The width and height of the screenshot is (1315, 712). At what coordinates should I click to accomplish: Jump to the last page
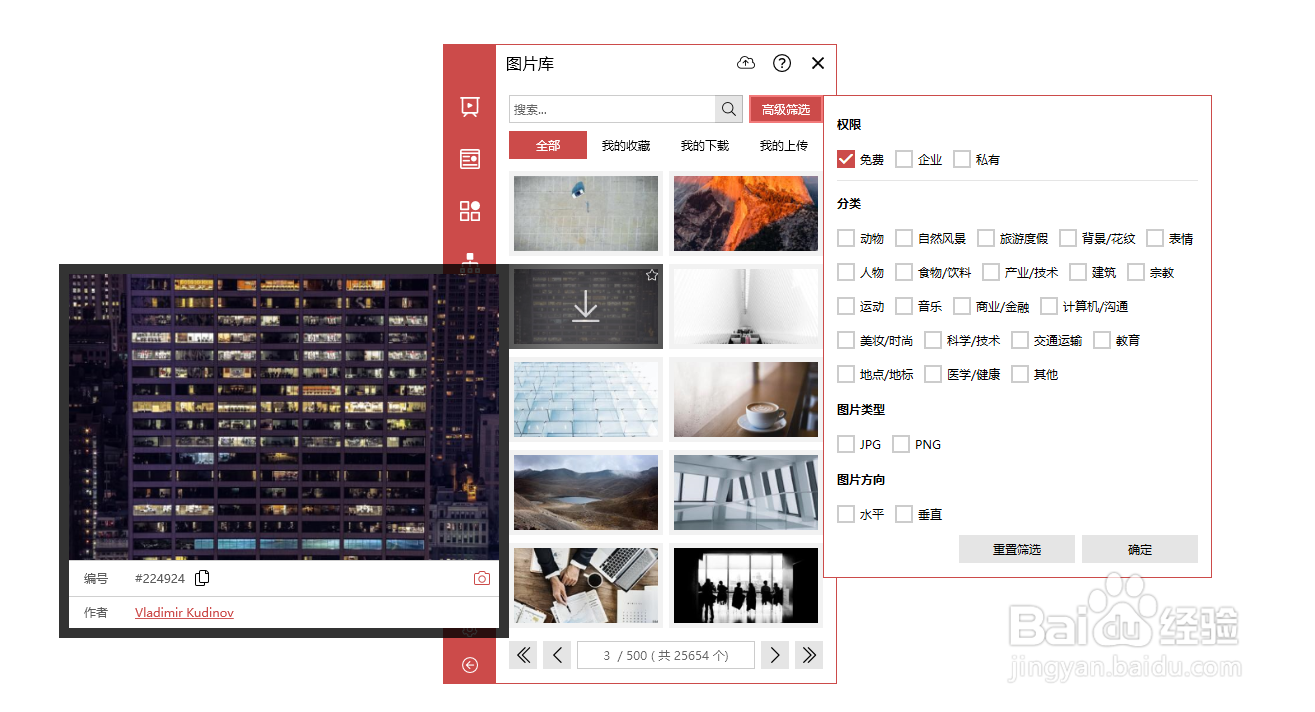point(809,655)
